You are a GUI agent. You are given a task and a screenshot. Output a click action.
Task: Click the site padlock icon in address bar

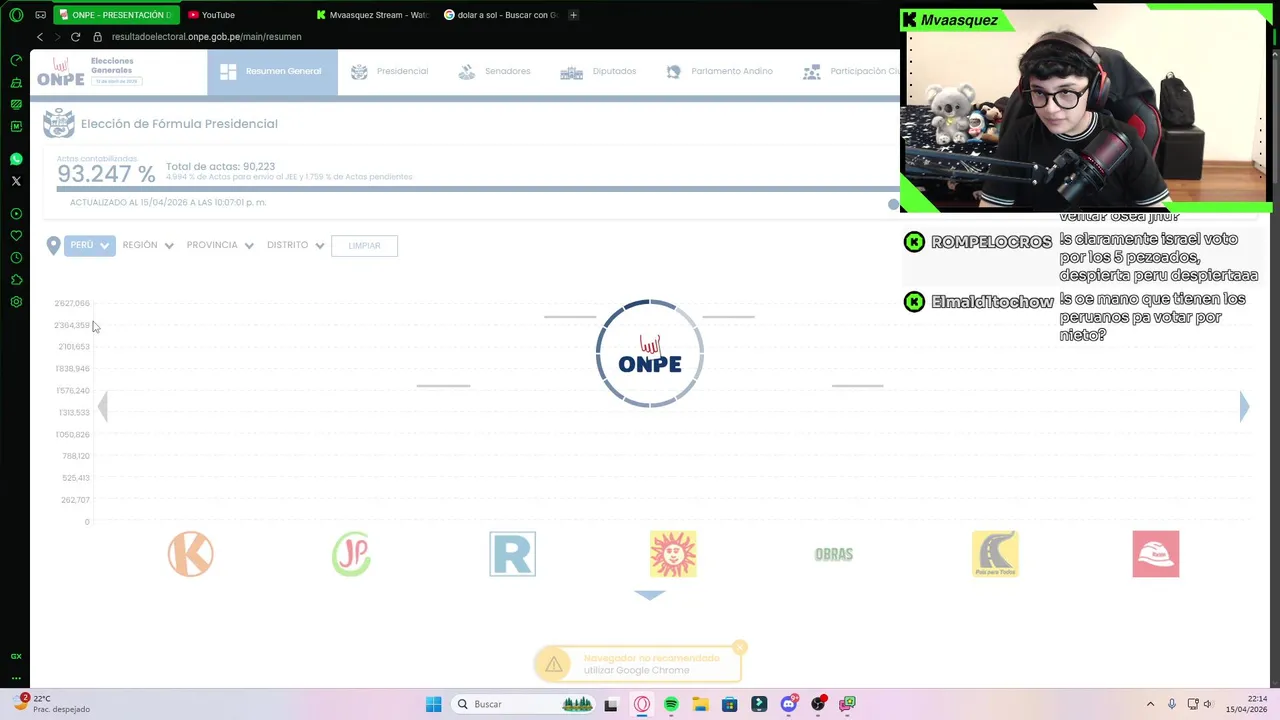pos(97,37)
